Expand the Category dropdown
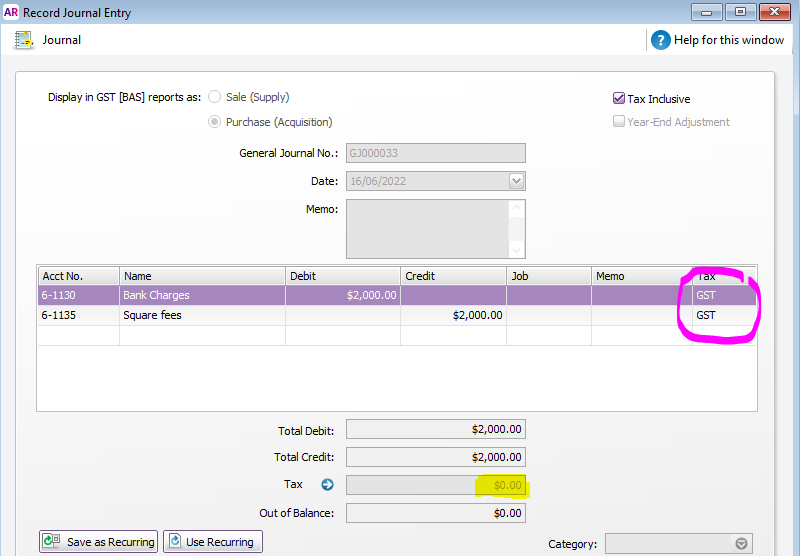Image resolution: width=800 pixels, height=556 pixels. point(741,544)
